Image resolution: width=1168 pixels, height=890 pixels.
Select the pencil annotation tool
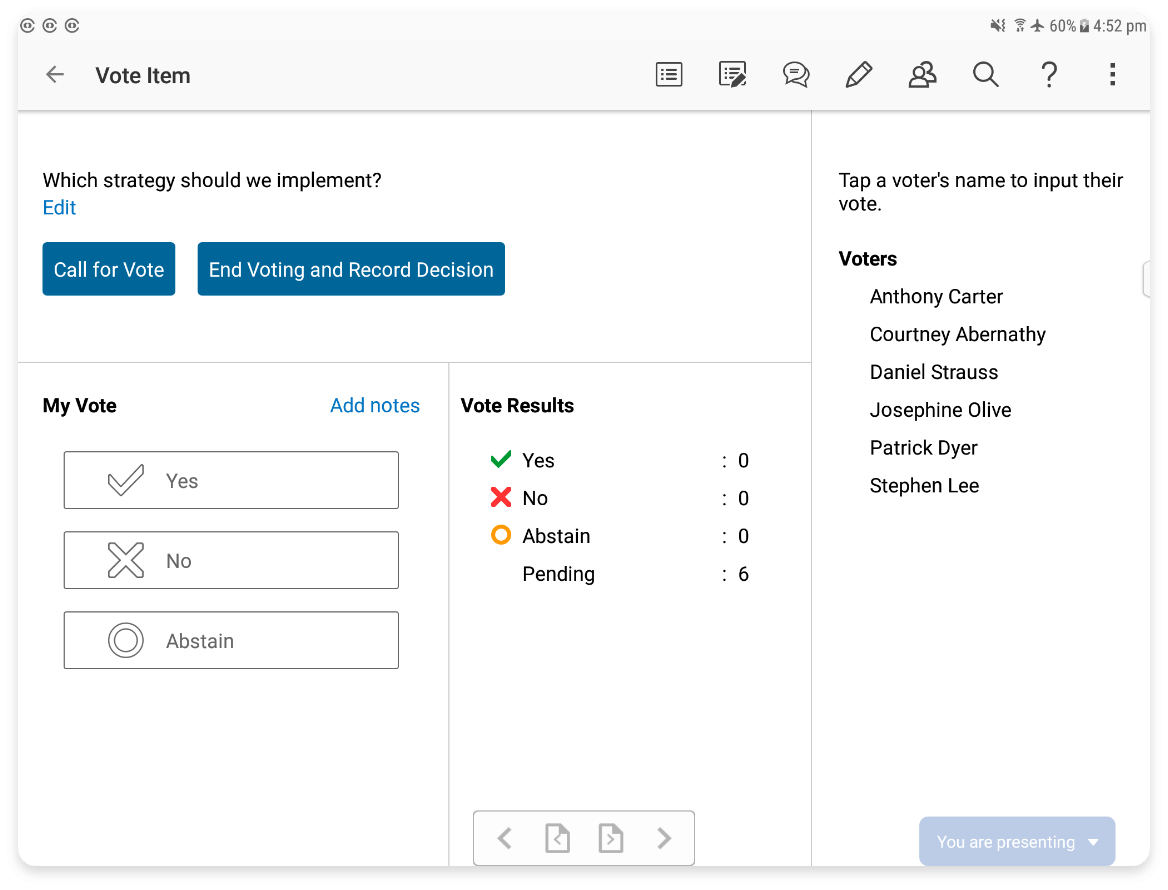(x=859, y=75)
